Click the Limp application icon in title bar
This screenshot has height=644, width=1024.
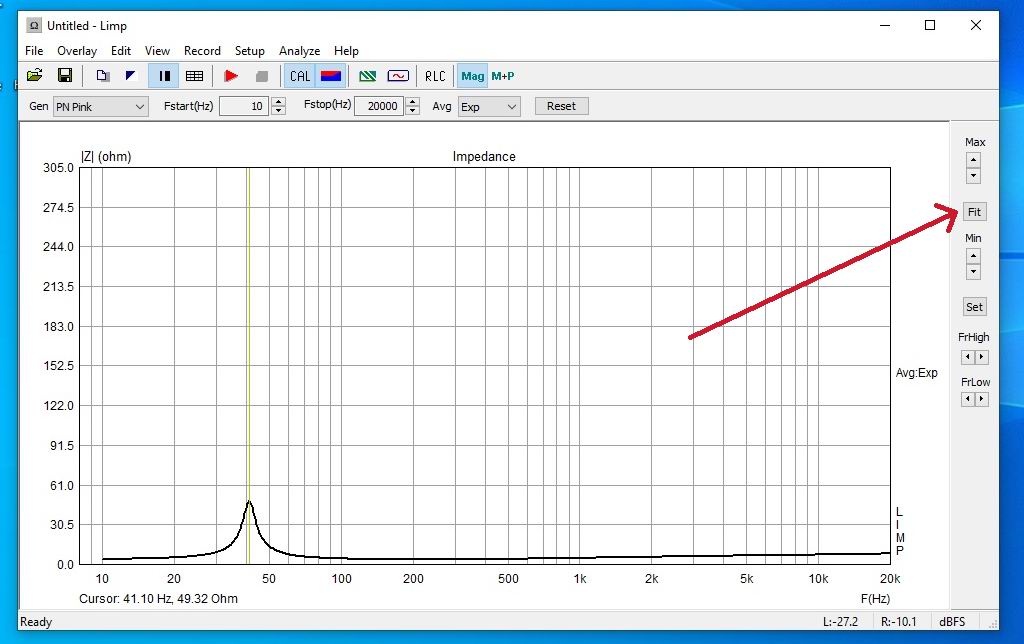[34, 25]
